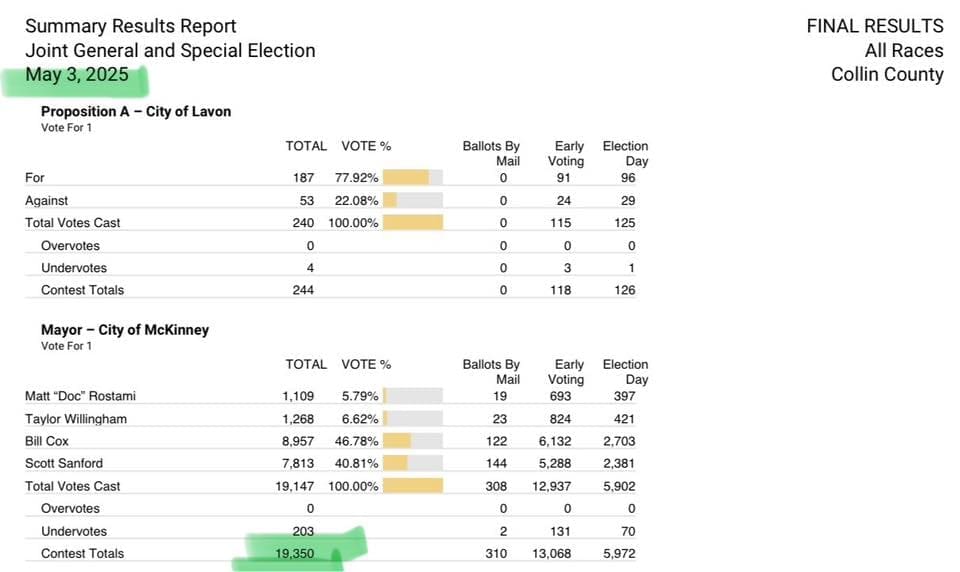The image size is (960, 572).
Task: Click the highlighted May 3, 2025 date
Action: point(77,75)
